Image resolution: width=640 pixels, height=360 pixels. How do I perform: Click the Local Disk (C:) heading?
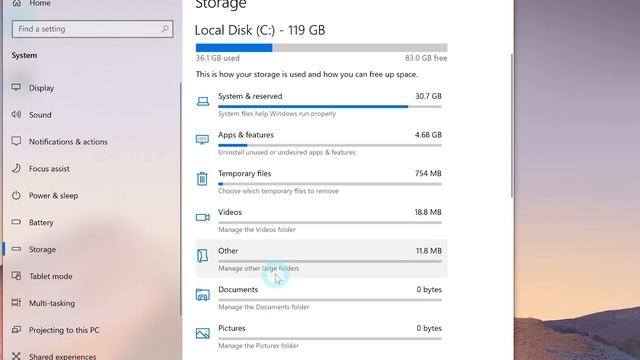(260, 30)
